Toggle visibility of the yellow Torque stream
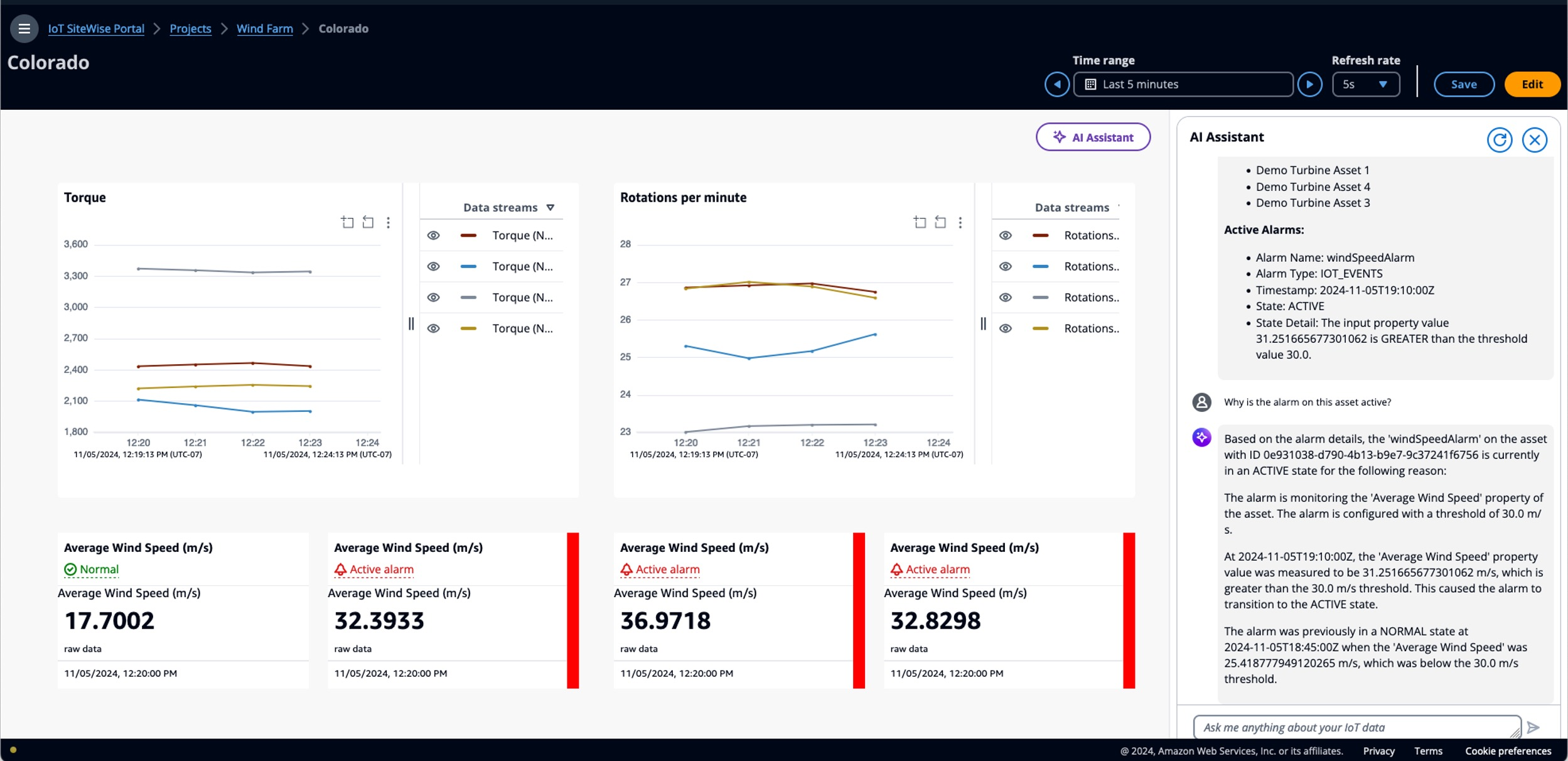Image resolution: width=1568 pixels, height=761 pixels. click(433, 328)
